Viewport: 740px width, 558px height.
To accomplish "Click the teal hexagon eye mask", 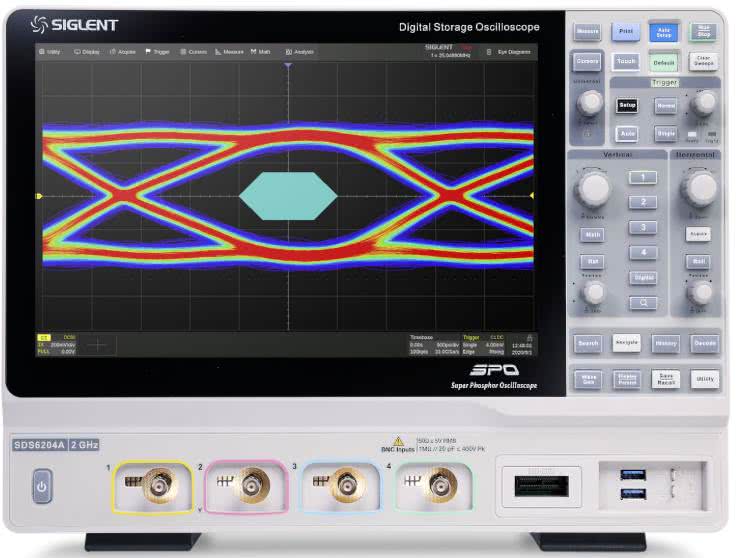I will pos(289,195).
